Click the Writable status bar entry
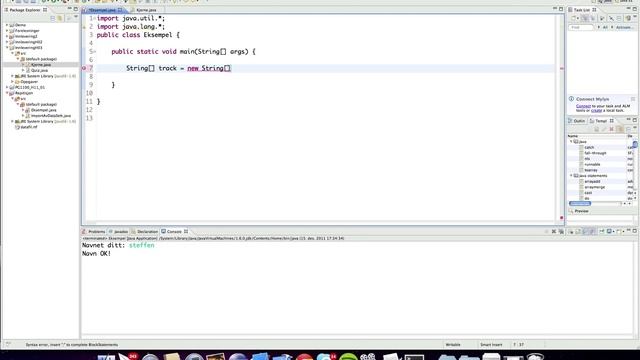Image resolution: width=640 pixels, height=360 pixels. click(x=453, y=345)
